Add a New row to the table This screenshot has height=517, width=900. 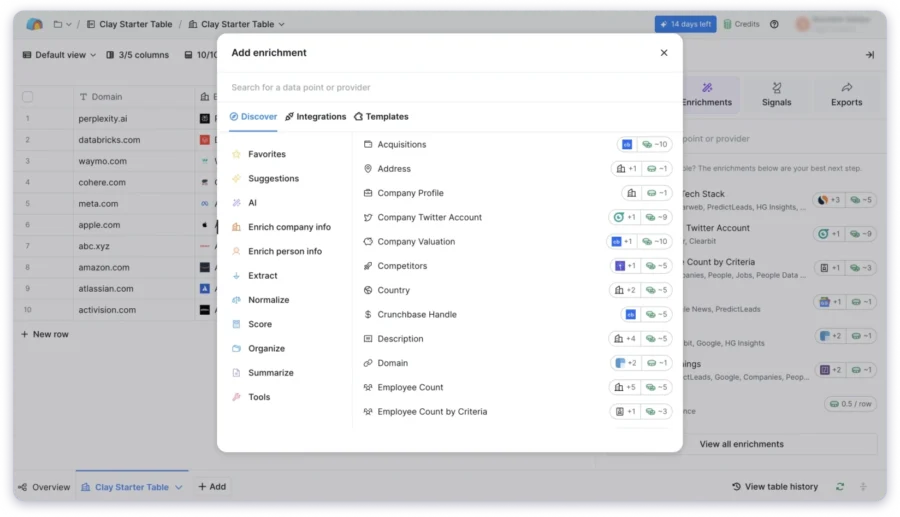[45, 334]
